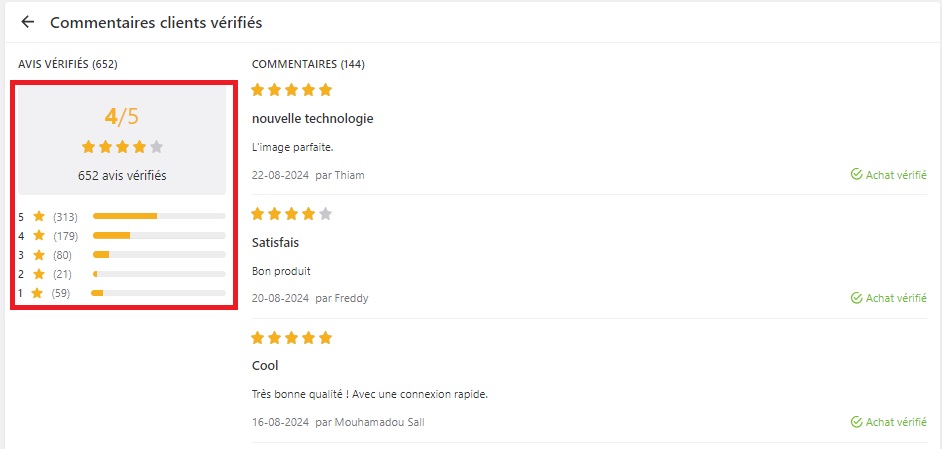Click Thiam's verified purchase checkmark icon
This screenshot has height=449, width=942.
[857, 175]
